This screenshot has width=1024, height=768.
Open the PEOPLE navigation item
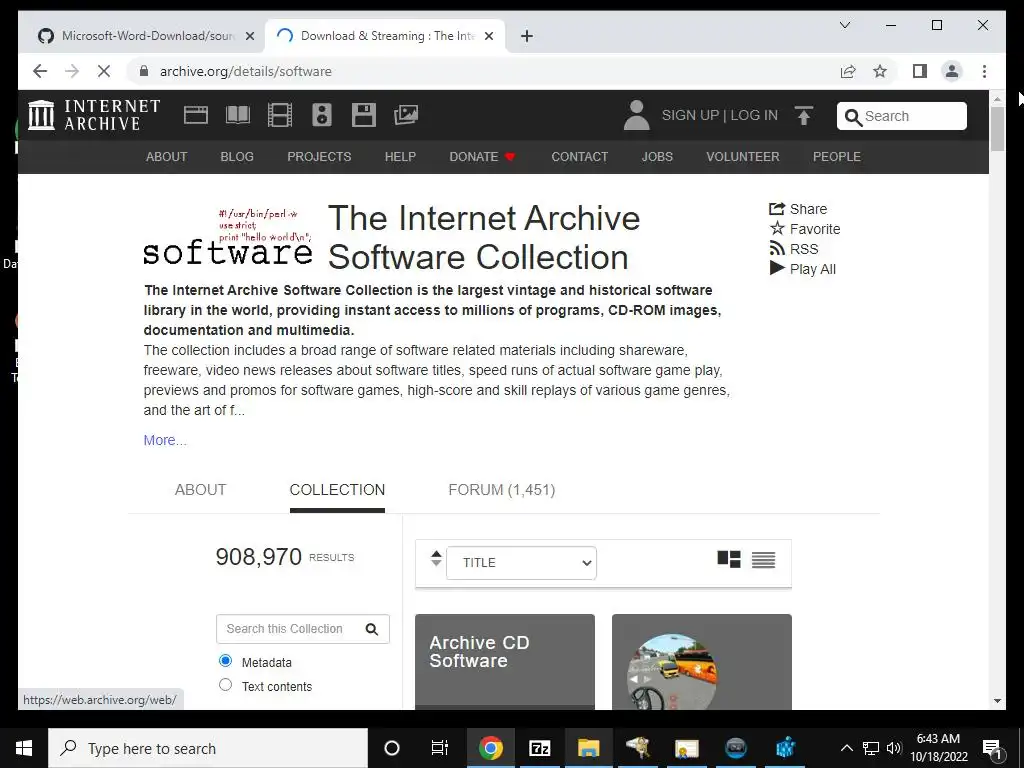click(x=837, y=157)
